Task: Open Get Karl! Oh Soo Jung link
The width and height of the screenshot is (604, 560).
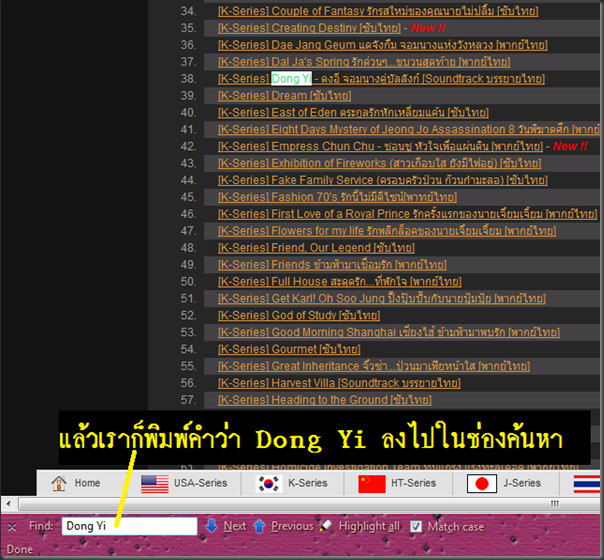Action: (x=382, y=299)
